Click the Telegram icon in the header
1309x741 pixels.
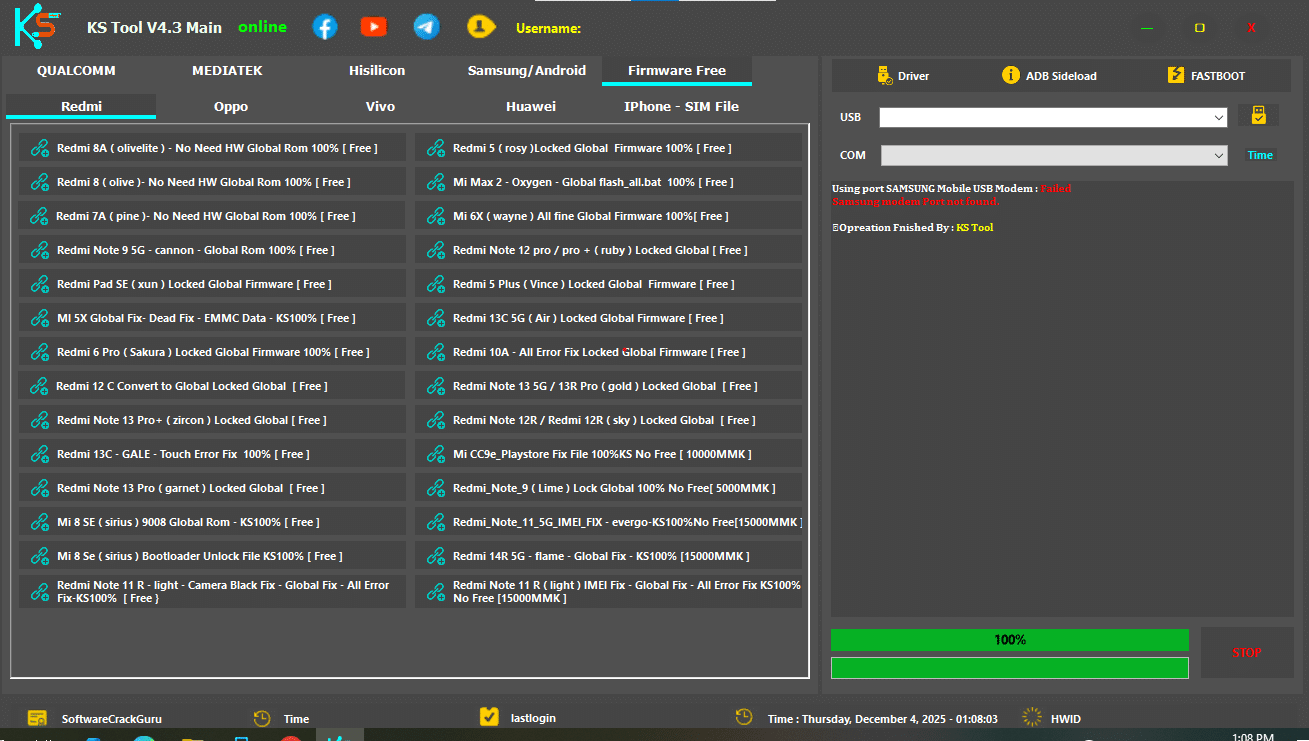click(x=426, y=26)
